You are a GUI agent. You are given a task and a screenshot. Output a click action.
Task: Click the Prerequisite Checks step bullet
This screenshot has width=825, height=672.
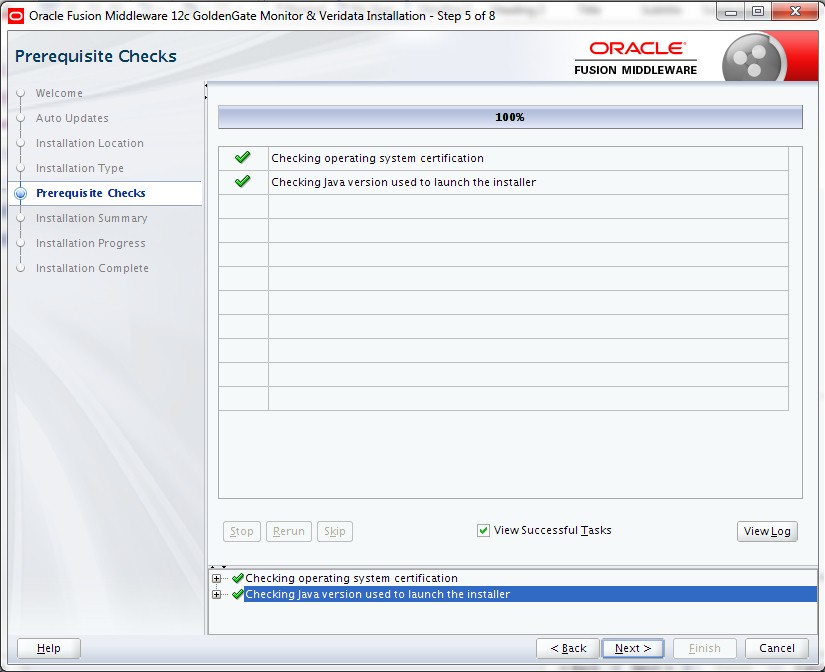(21, 193)
